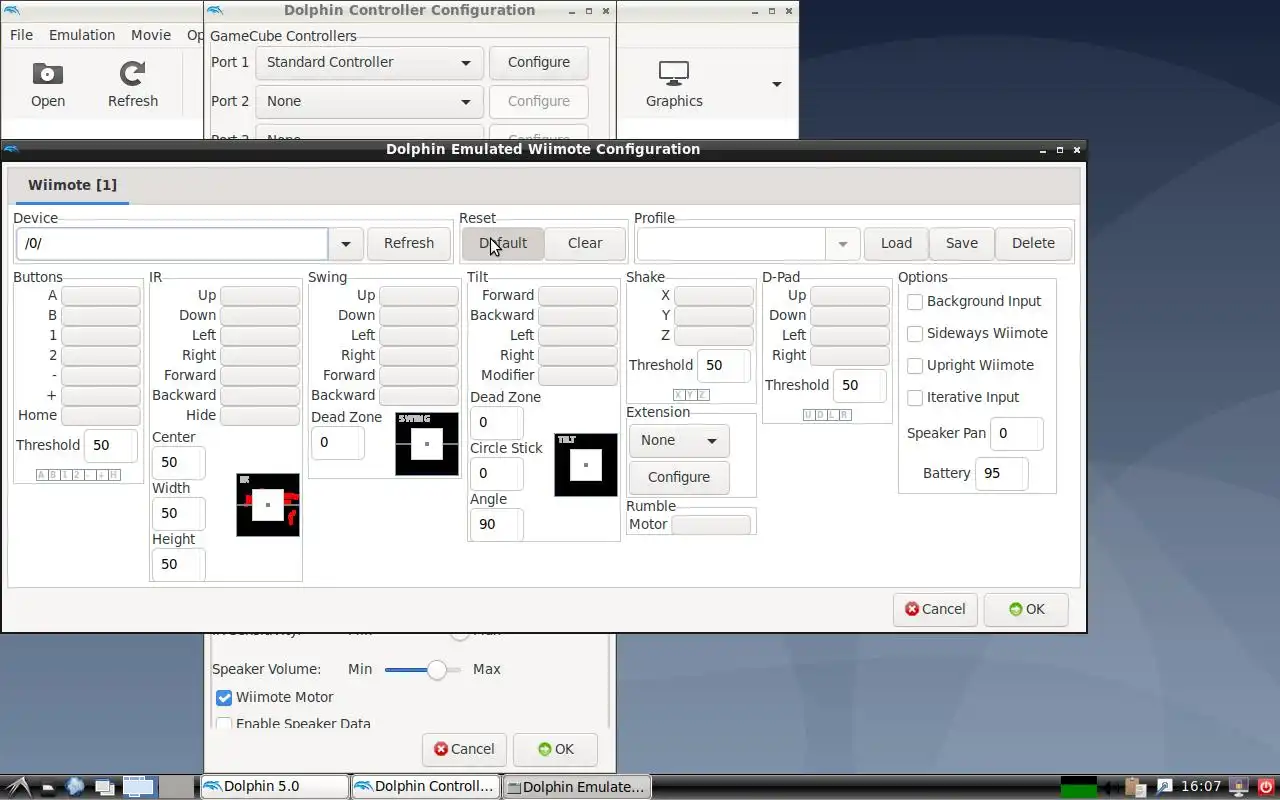
Task: Enable Iterative Input checkbox
Action: pos(915,397)
